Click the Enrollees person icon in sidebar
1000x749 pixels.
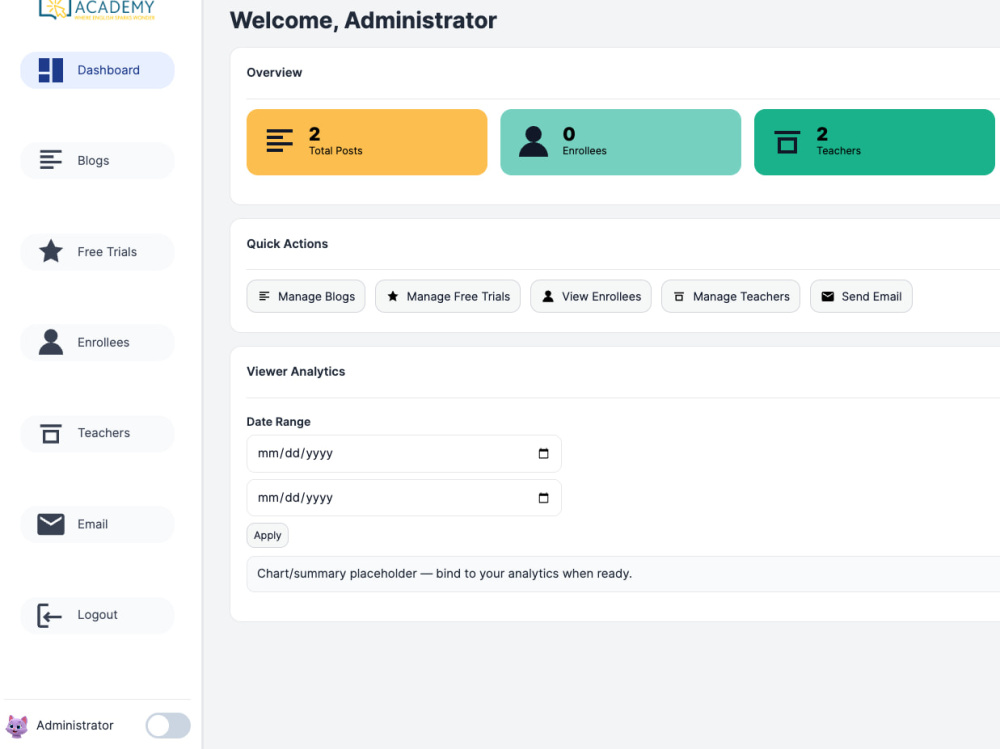coord(50,342)
